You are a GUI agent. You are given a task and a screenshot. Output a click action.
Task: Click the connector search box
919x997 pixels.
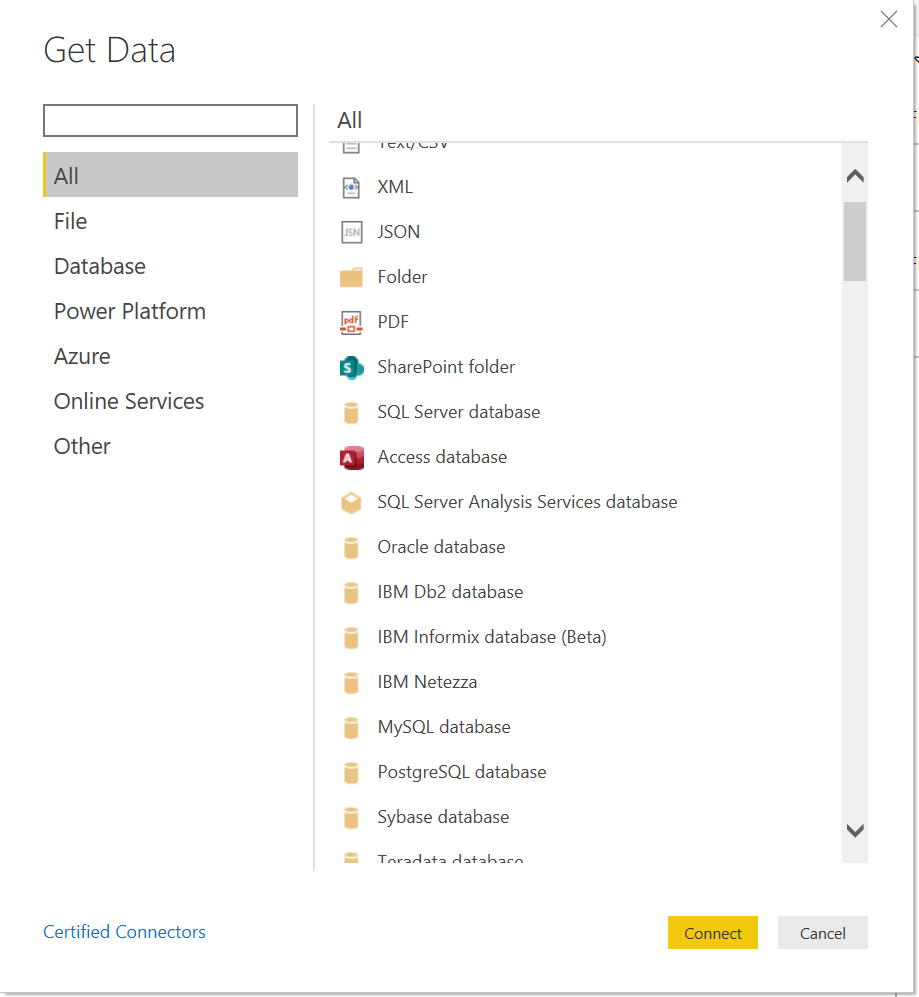click(170, 121)
